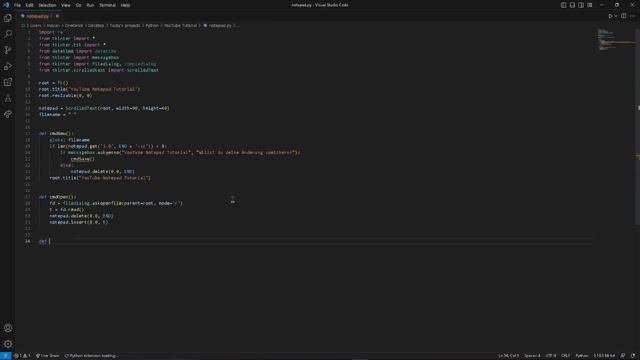This screenshot has height=360, width=640.
Task: Open the Explorer view in activity bar
Action: coord(8,18)
